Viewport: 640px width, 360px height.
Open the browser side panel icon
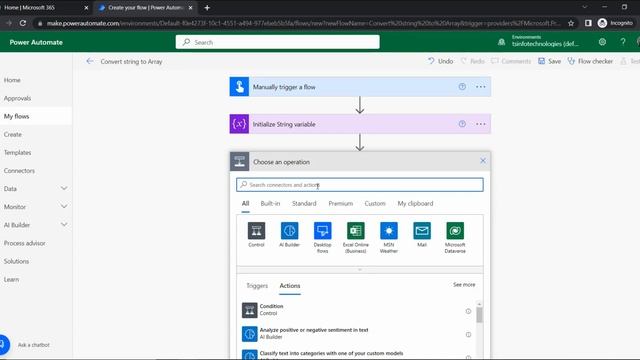[x=588, y=23]
